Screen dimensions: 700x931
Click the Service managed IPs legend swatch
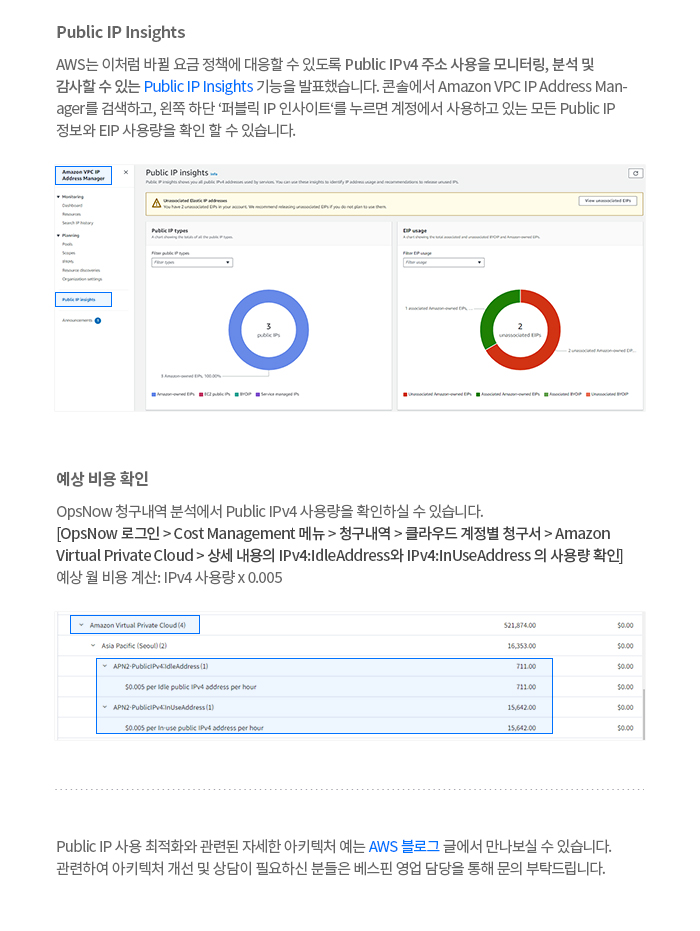[x=258, y=394]
